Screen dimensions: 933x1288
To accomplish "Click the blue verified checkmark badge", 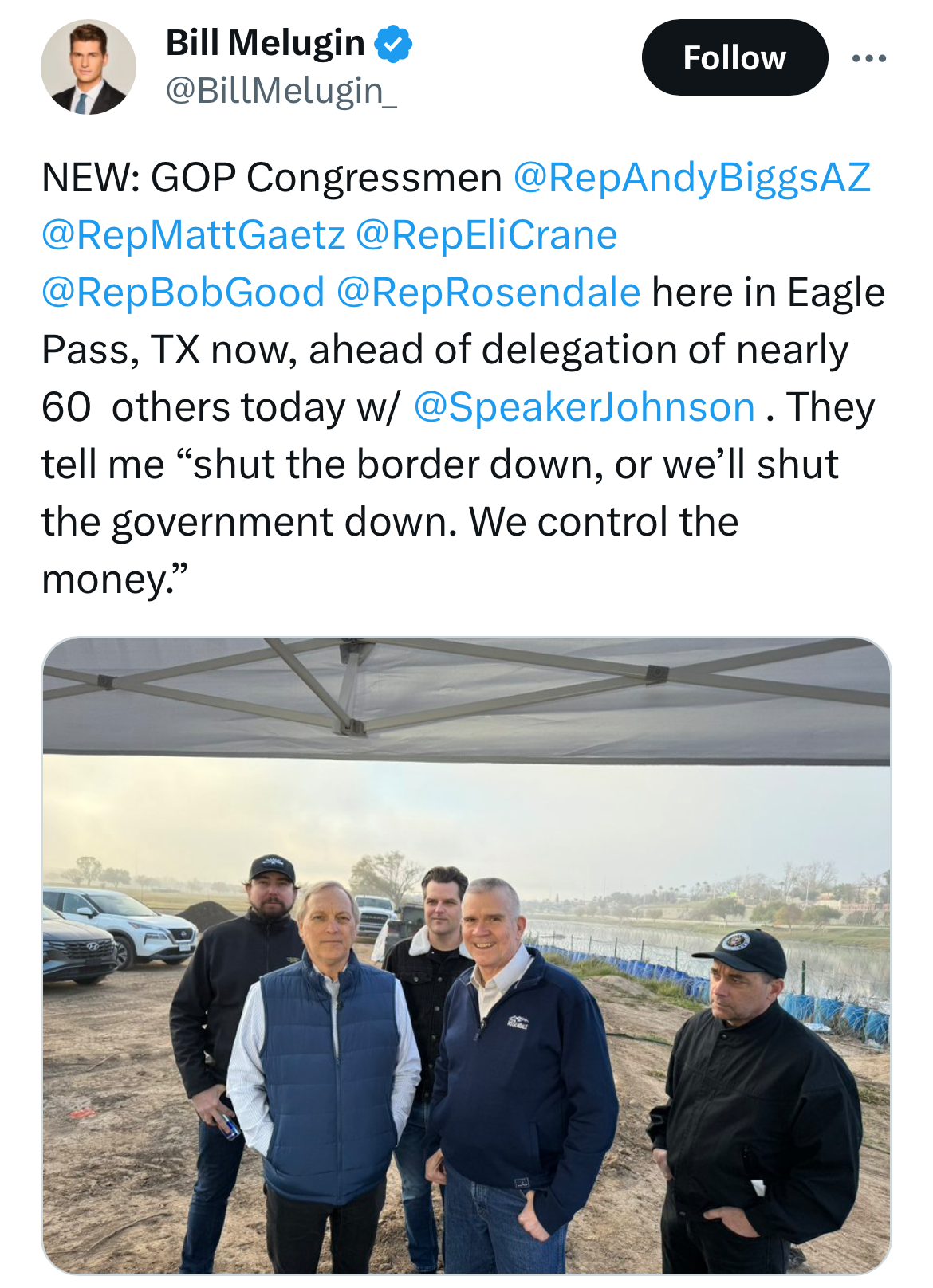I will (x=393, y=44).
